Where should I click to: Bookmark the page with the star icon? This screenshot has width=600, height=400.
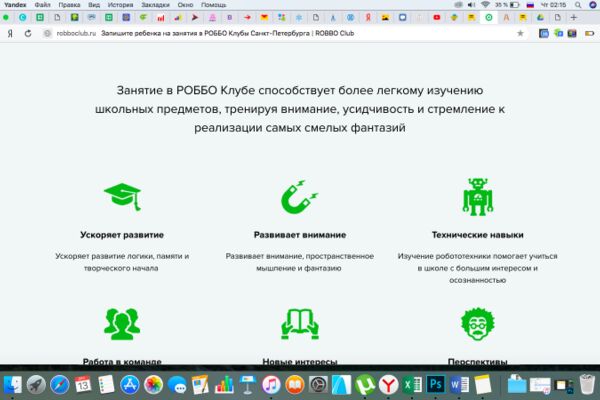(520, 33)
